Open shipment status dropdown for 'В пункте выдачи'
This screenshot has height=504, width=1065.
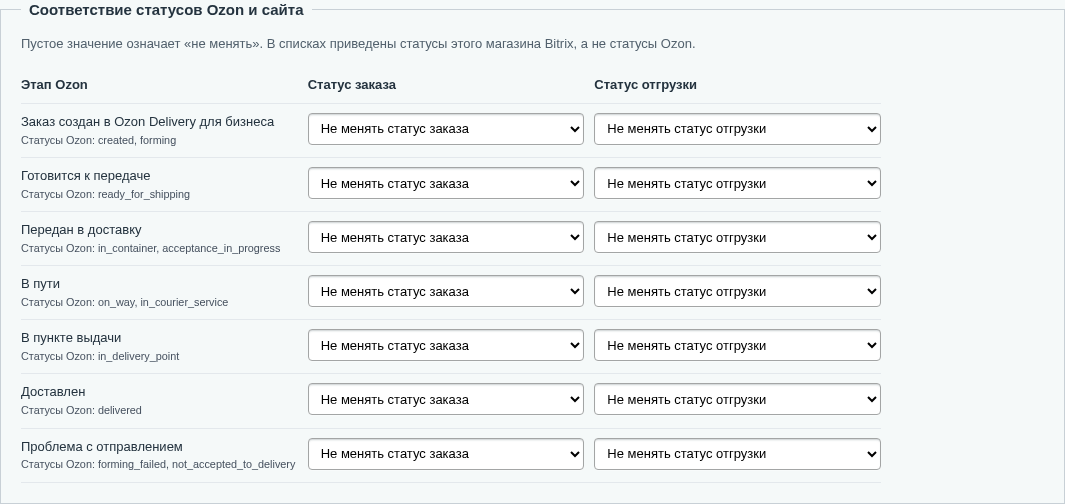point(737,345)
